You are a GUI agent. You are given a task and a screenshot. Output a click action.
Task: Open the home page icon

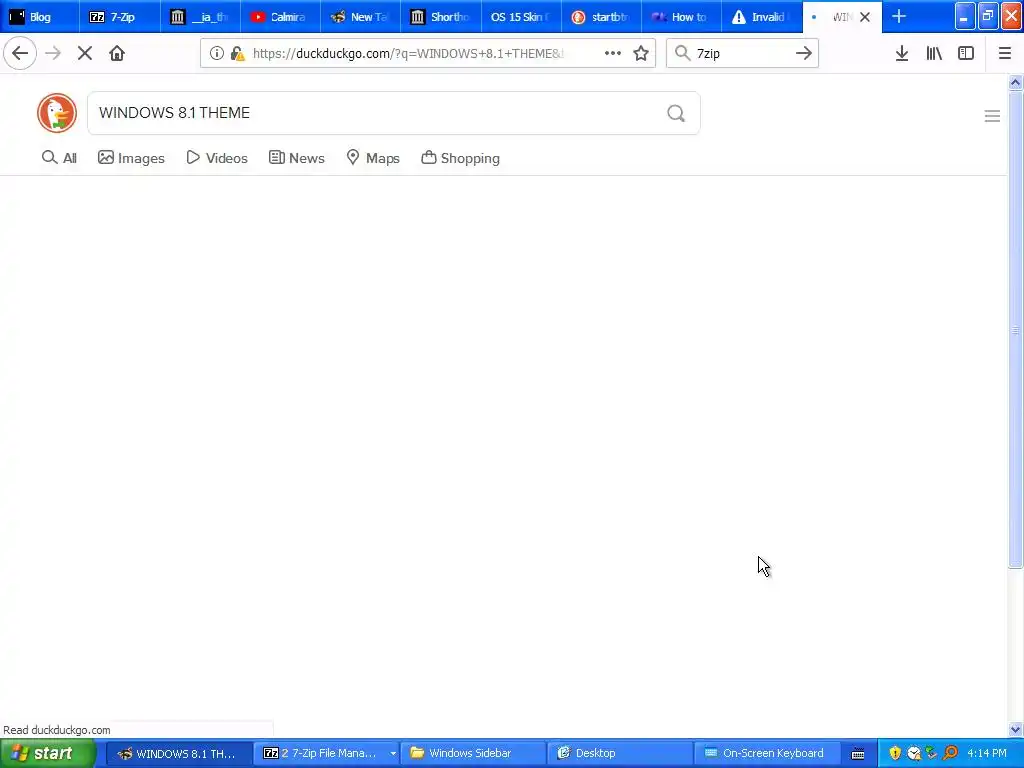pos(117,54)
